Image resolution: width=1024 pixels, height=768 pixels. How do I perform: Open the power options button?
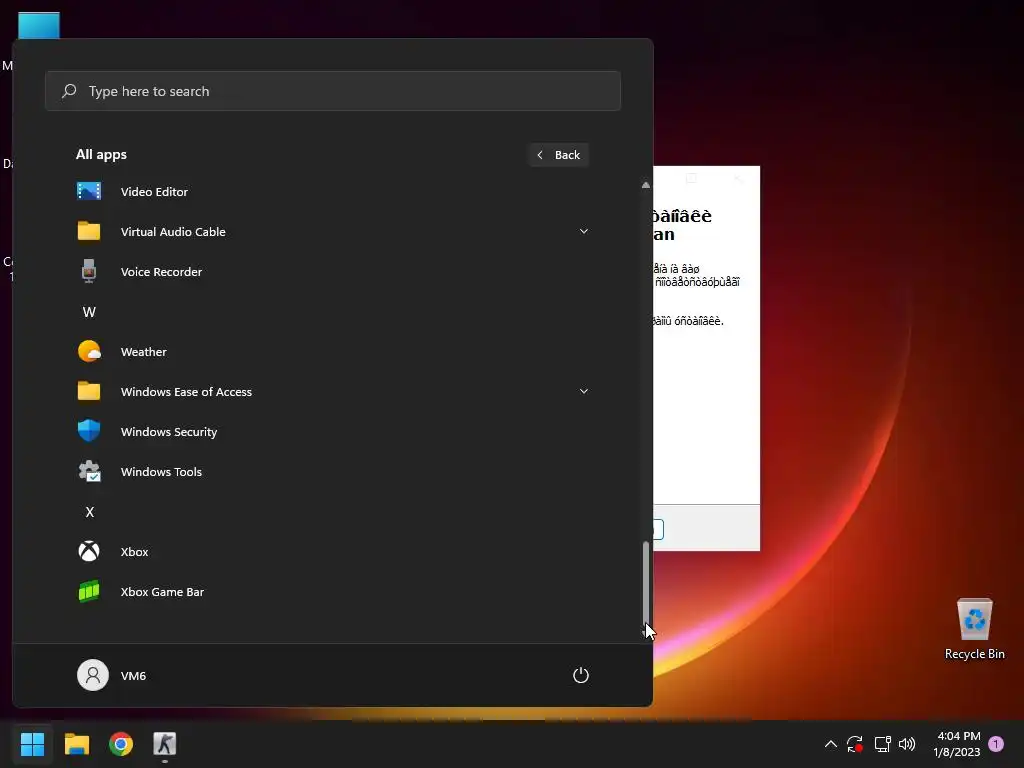click(581, 675)
